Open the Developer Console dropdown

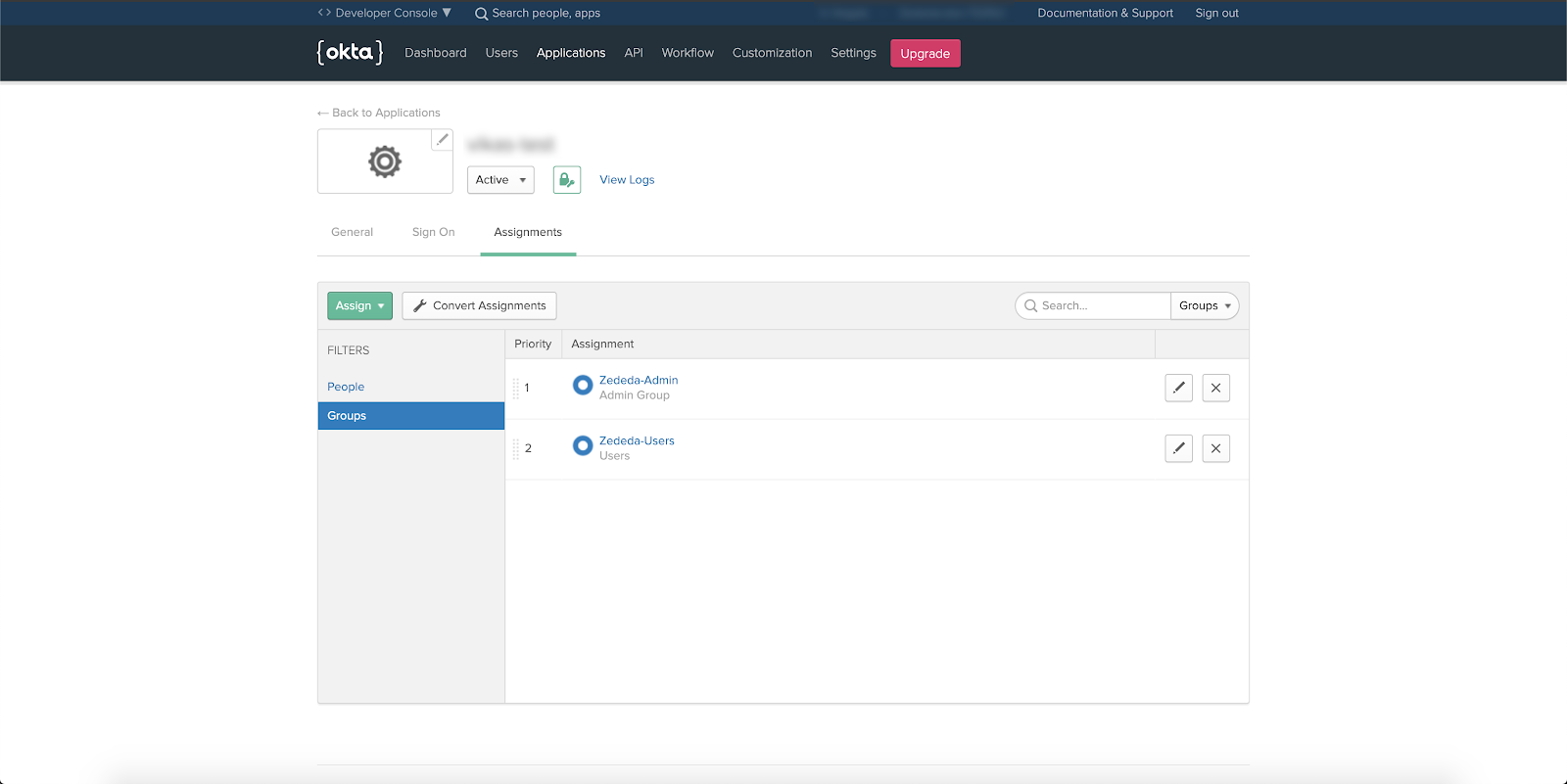(385, 13)
